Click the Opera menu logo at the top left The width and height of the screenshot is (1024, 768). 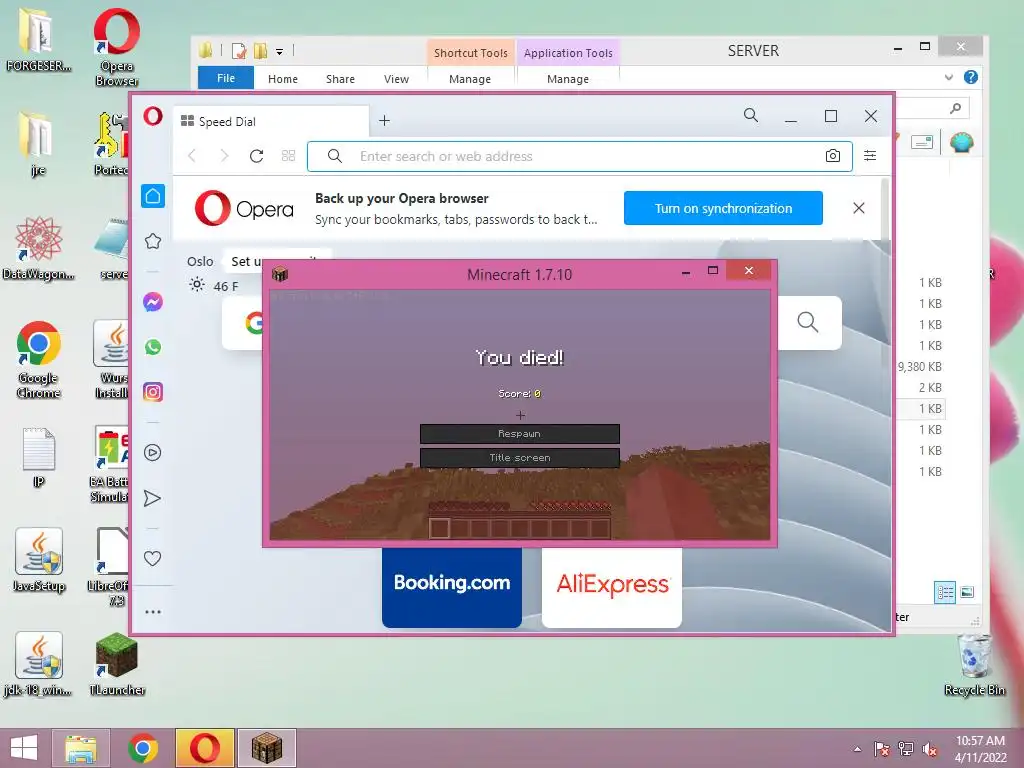click(x=153, y=116)
